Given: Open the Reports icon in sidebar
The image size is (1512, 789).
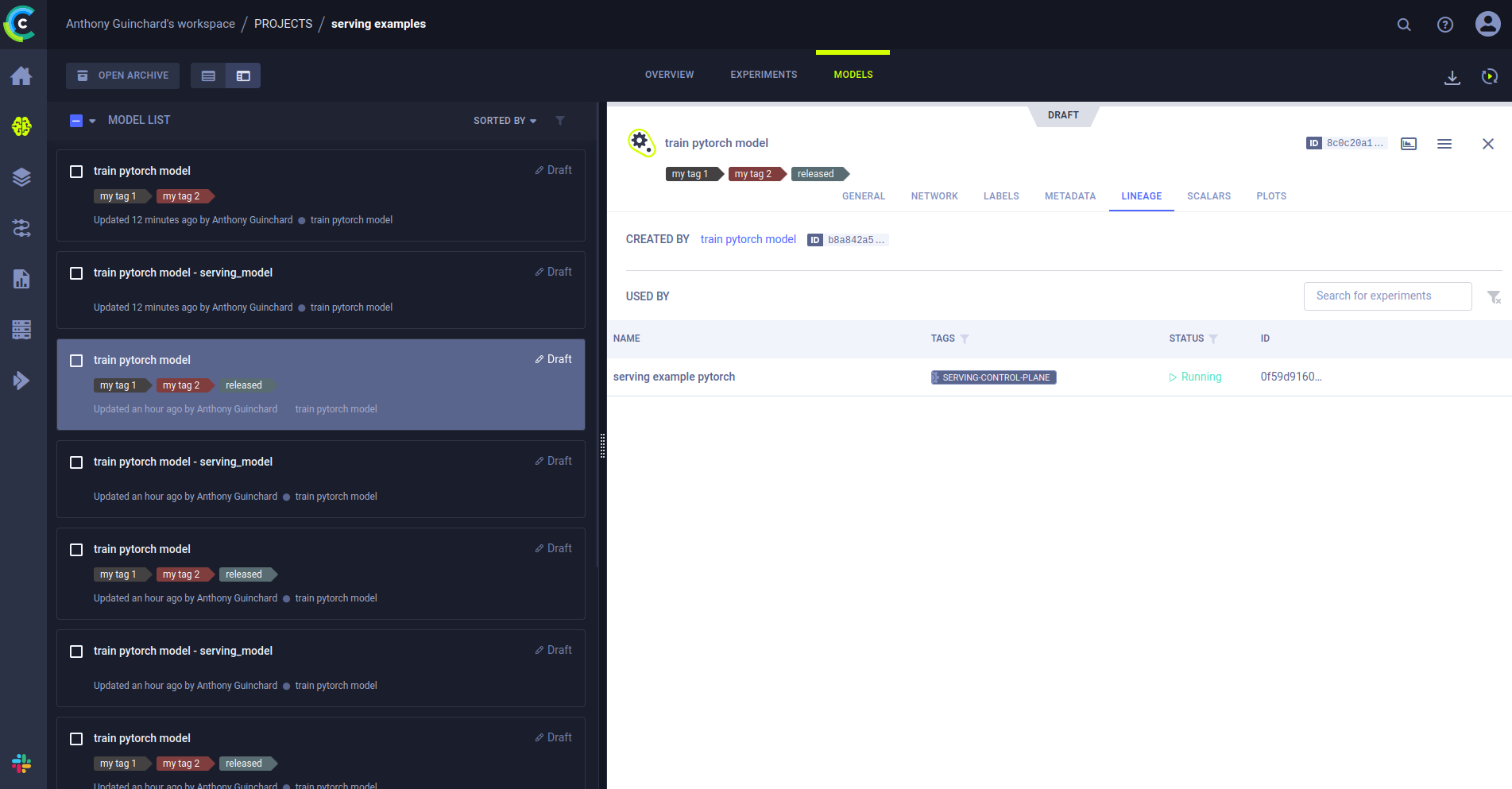Looking at the screenshot, I should tap(21, 279).
